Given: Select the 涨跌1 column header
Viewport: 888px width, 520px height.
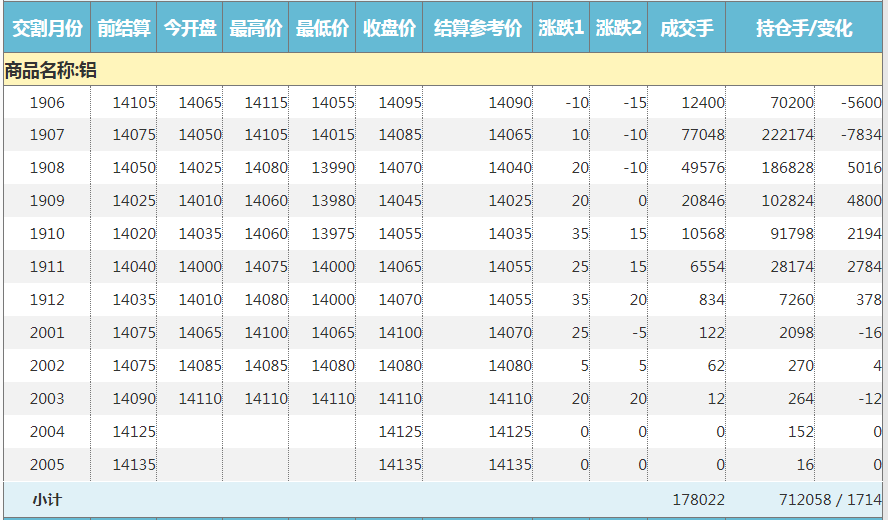Looking at the screenshot, I should click(x=561, y=28).
